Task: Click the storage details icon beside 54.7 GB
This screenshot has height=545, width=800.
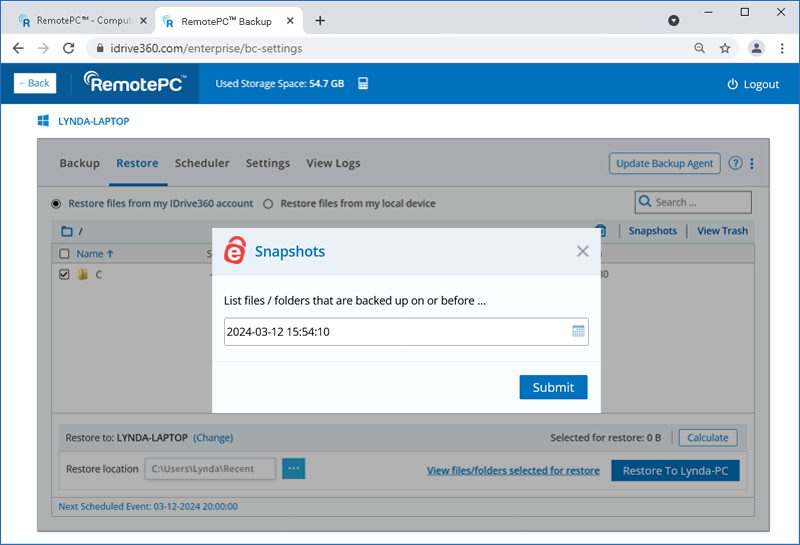Action: tap(363, 84)
